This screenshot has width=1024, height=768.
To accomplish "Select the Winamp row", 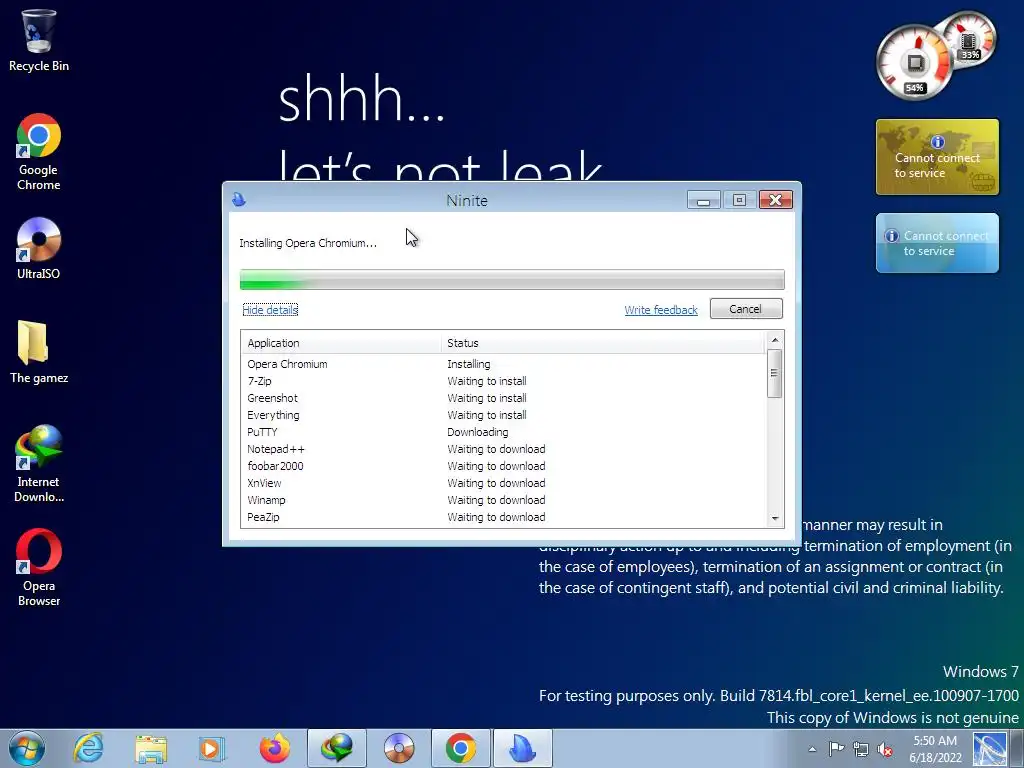I will coord(503,500).
